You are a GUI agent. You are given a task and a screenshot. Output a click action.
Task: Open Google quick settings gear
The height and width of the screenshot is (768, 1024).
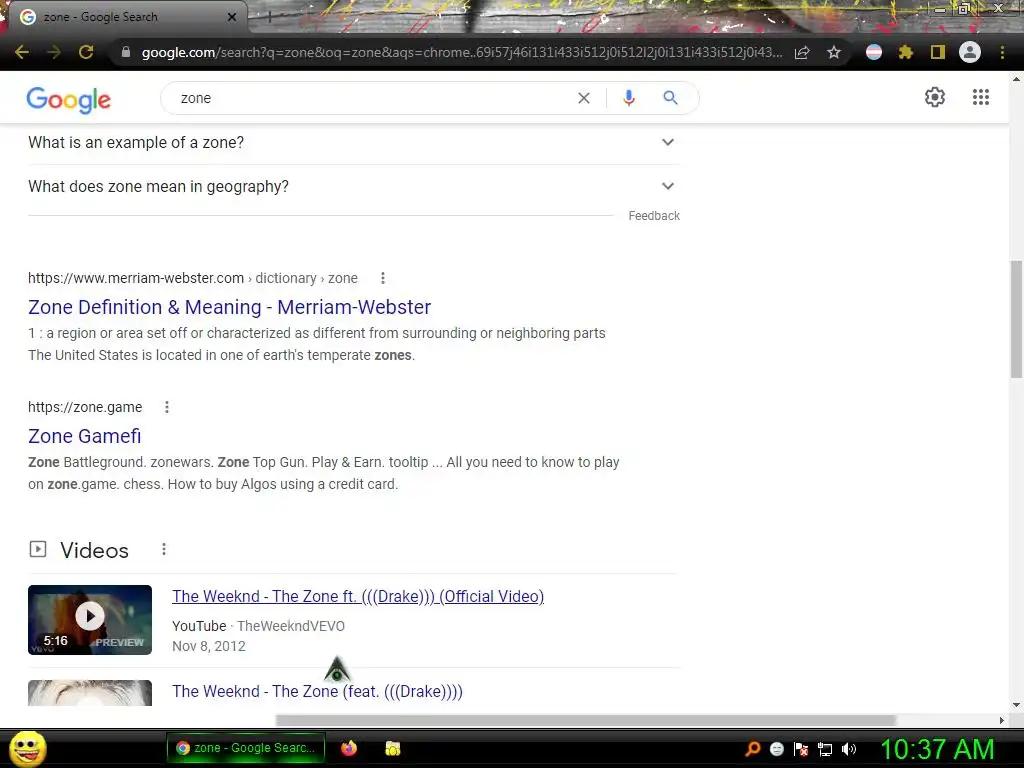point(935,97)
